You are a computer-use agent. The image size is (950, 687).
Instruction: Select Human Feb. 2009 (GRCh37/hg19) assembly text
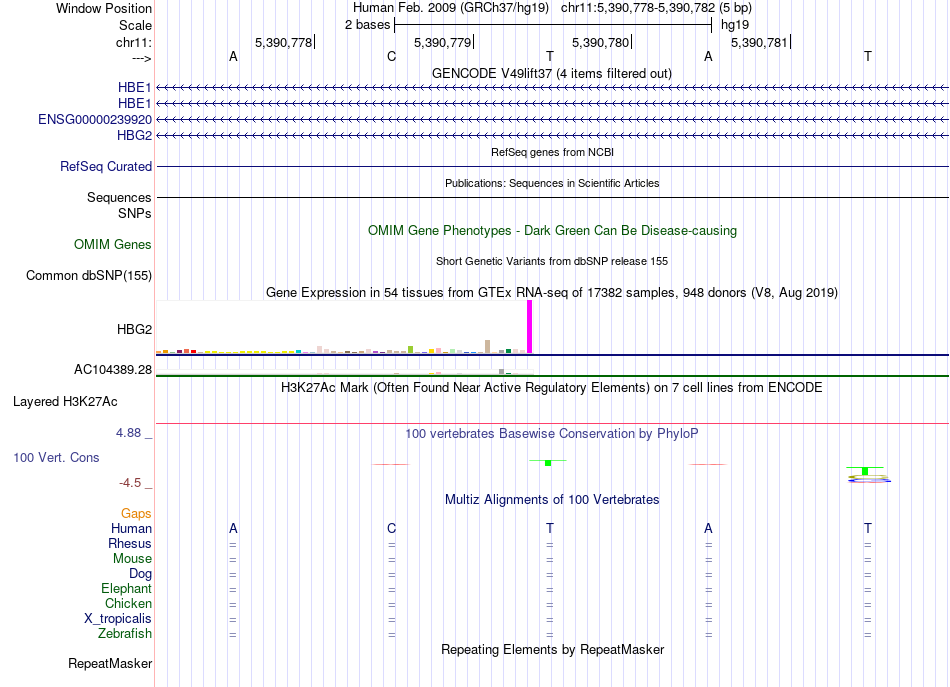coord(451,8)
